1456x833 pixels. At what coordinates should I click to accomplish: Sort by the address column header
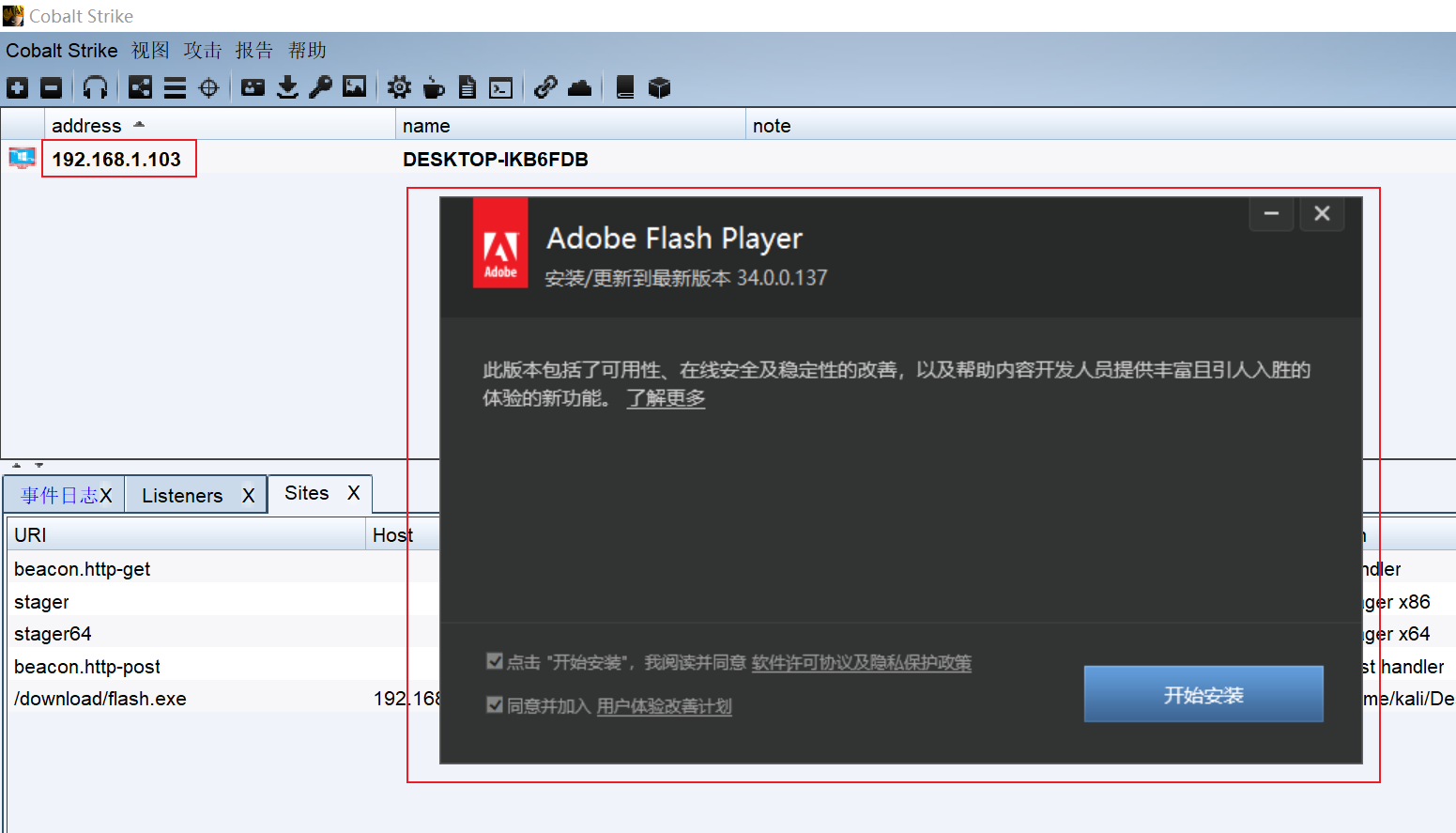pos(220,125)
